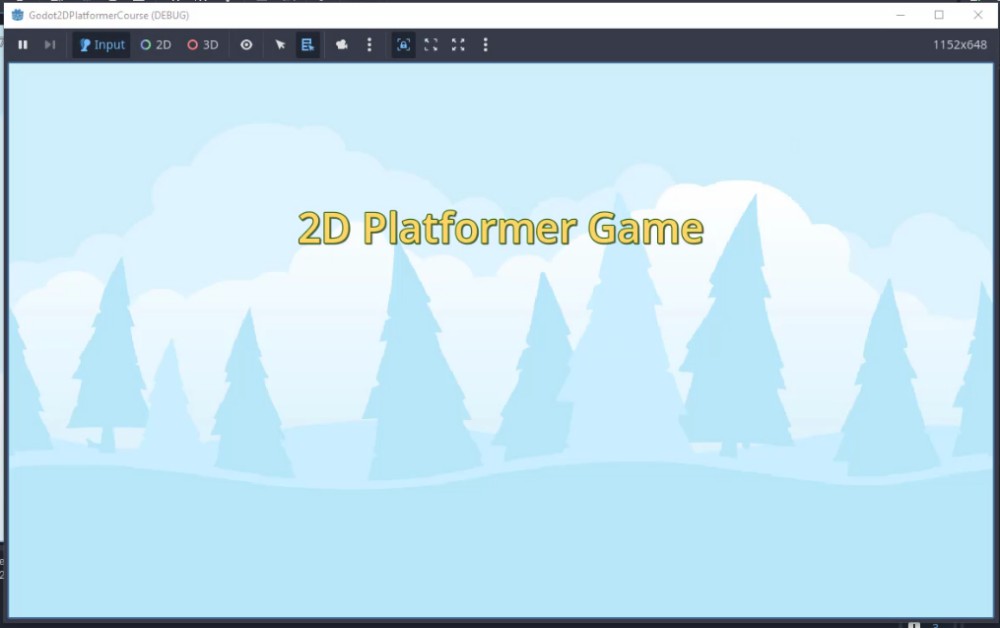Open camera override options menu
This screenshot has width=1000, height=628.
click(x=369, y=45)
